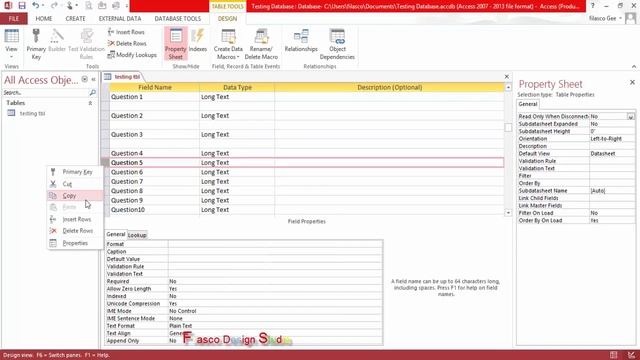This screenshot has height=360, width=640.
Task: Open the Relationships window
Action: pos(301,41)
